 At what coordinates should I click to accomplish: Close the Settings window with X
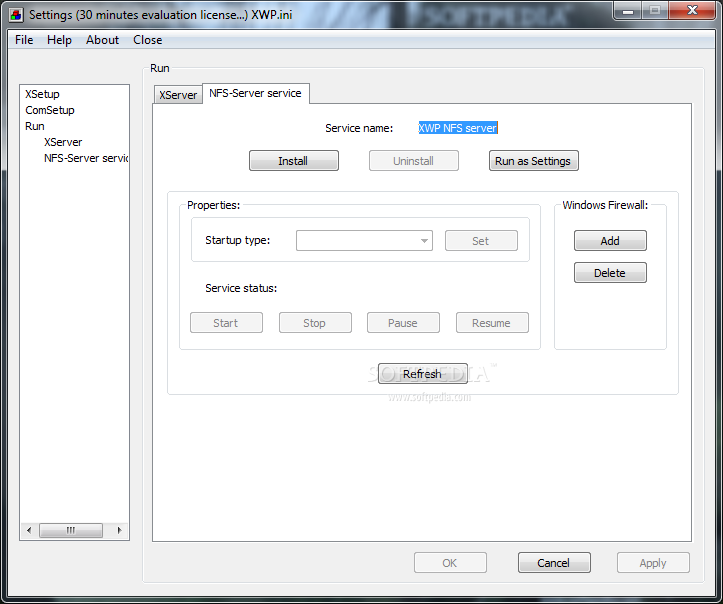[692, 11]
